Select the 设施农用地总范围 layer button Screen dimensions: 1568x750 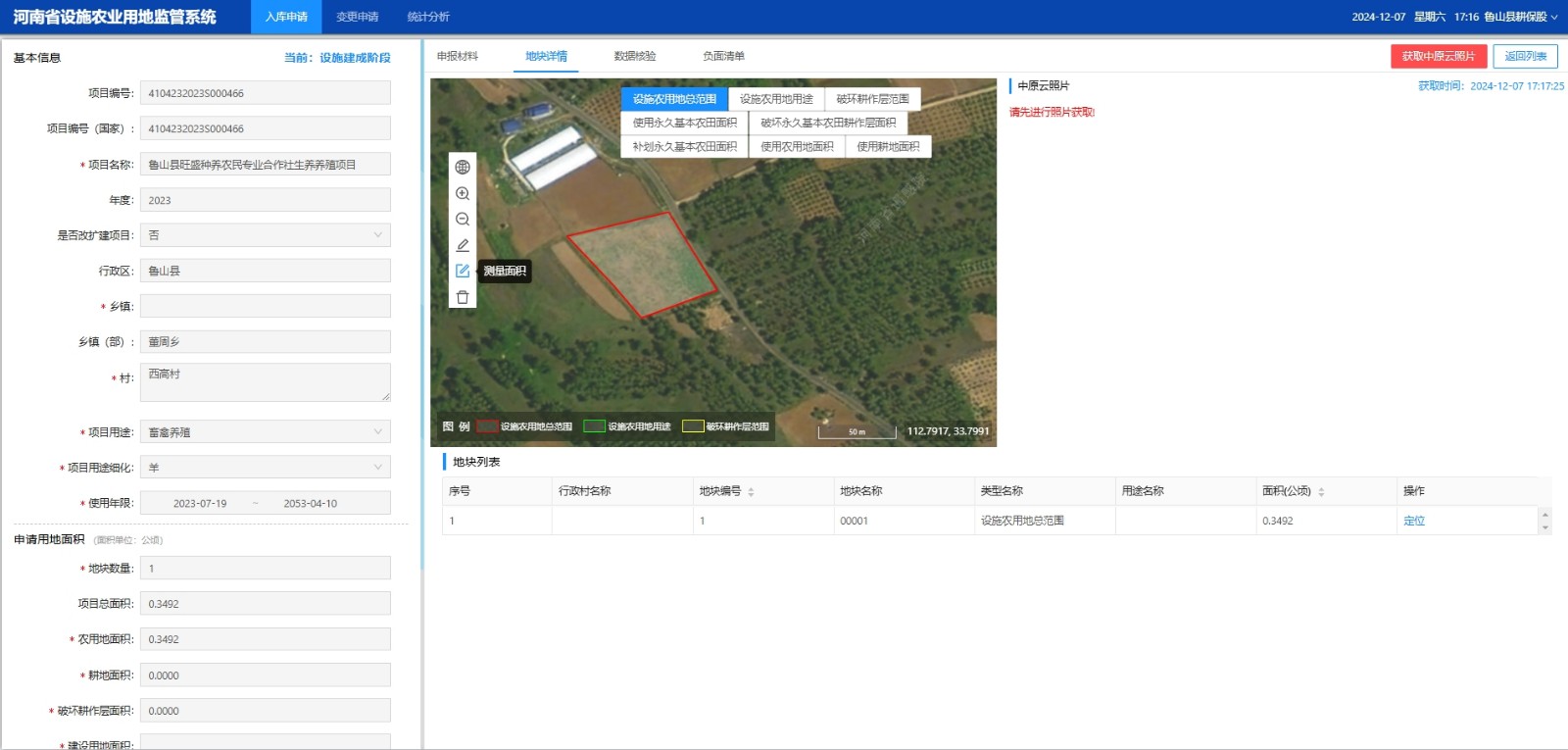click(x=674, y=99)
